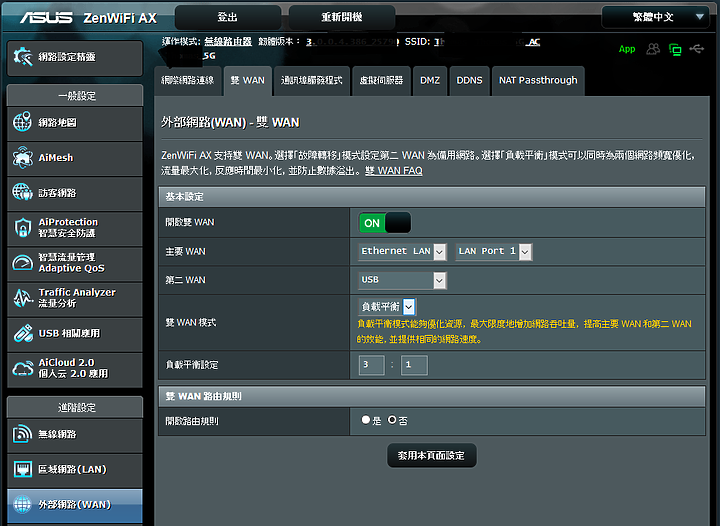Click the USB 相關應用 icon
Screen dimensions: 720x526
(x=22, y=333)
